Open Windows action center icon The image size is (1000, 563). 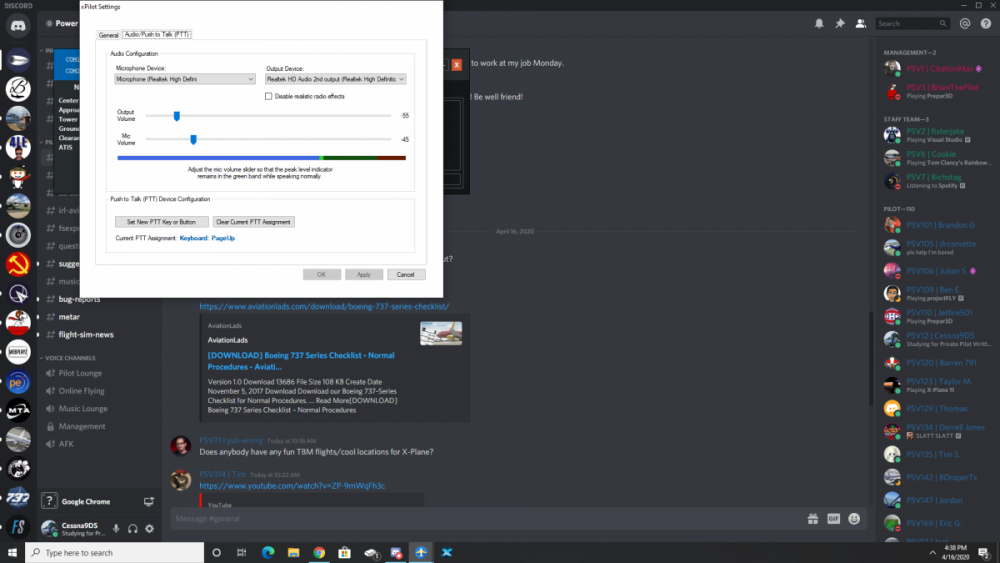984,553
